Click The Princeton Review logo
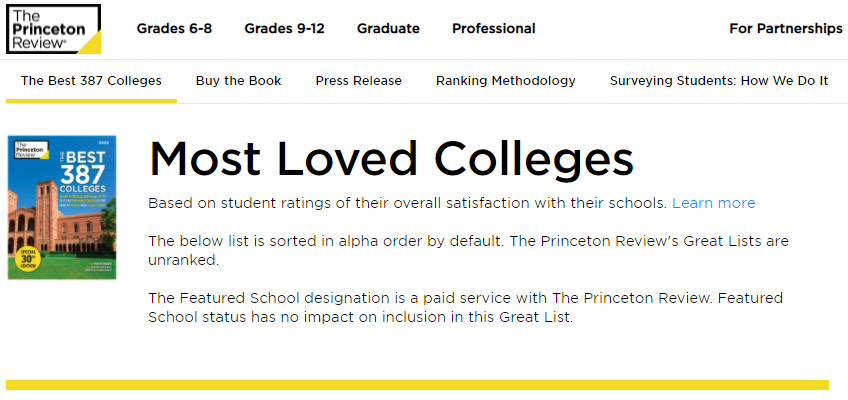This screenshot has width=848, height=400. [x=53, y=28]
